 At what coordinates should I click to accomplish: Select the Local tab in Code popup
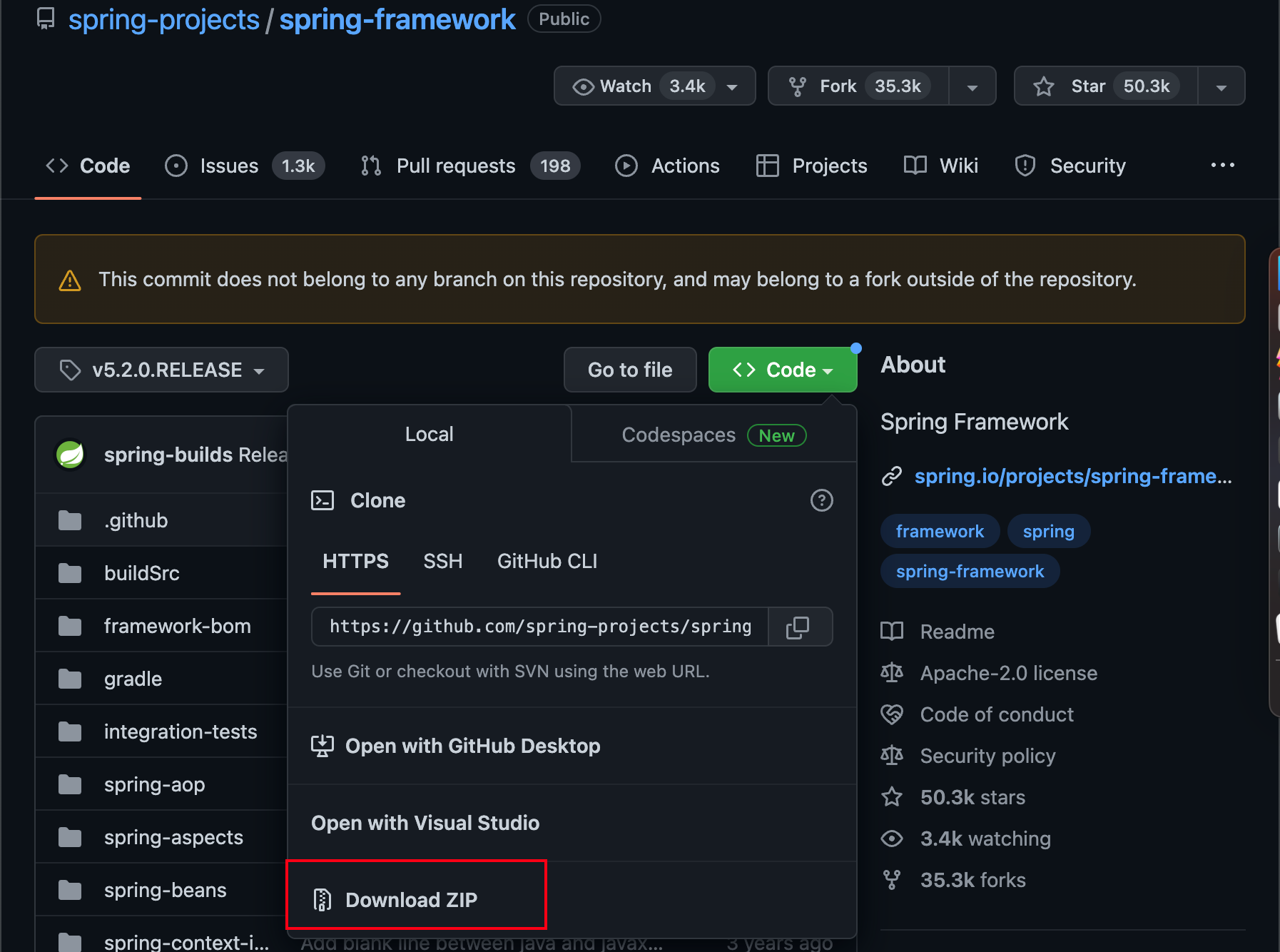(429, 434)
